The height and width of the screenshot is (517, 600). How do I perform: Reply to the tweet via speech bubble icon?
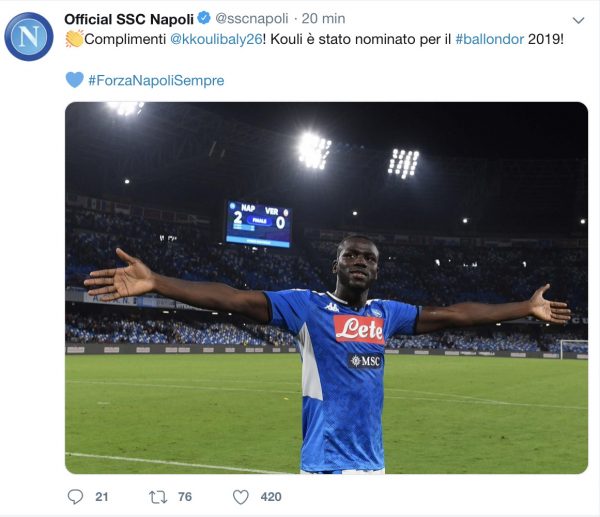click(75, 496)
